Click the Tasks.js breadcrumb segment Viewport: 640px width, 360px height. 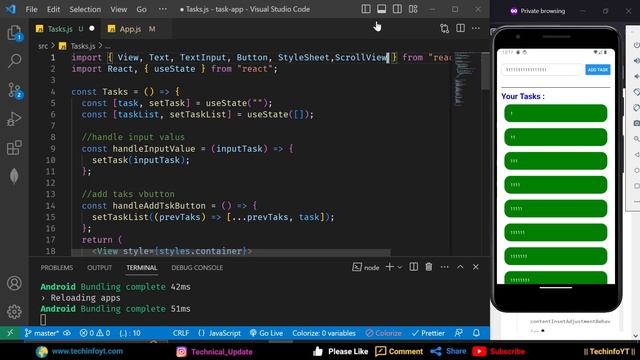coord(78,46)
